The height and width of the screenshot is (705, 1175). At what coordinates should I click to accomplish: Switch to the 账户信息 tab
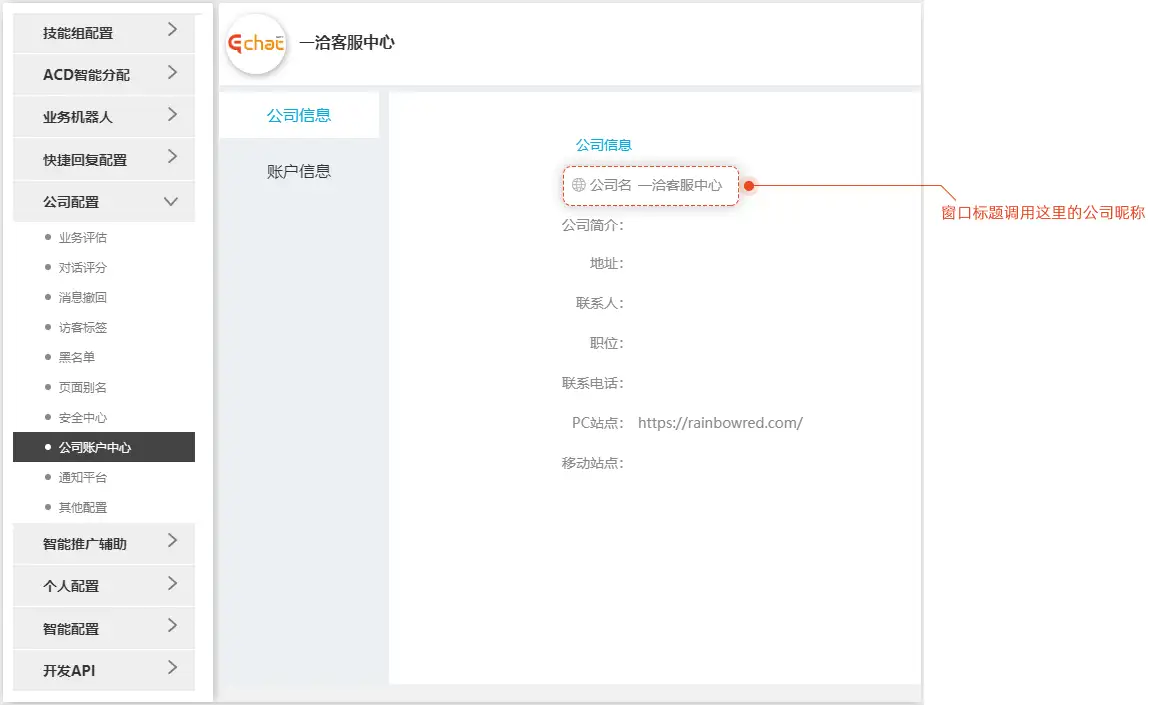pyautogui.click(x=299, y=172)
